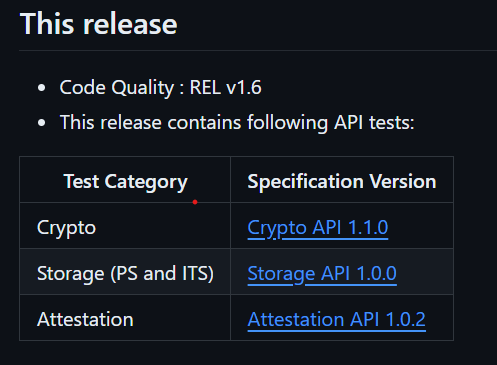Click the "Code Quality" bullet text

117,88
